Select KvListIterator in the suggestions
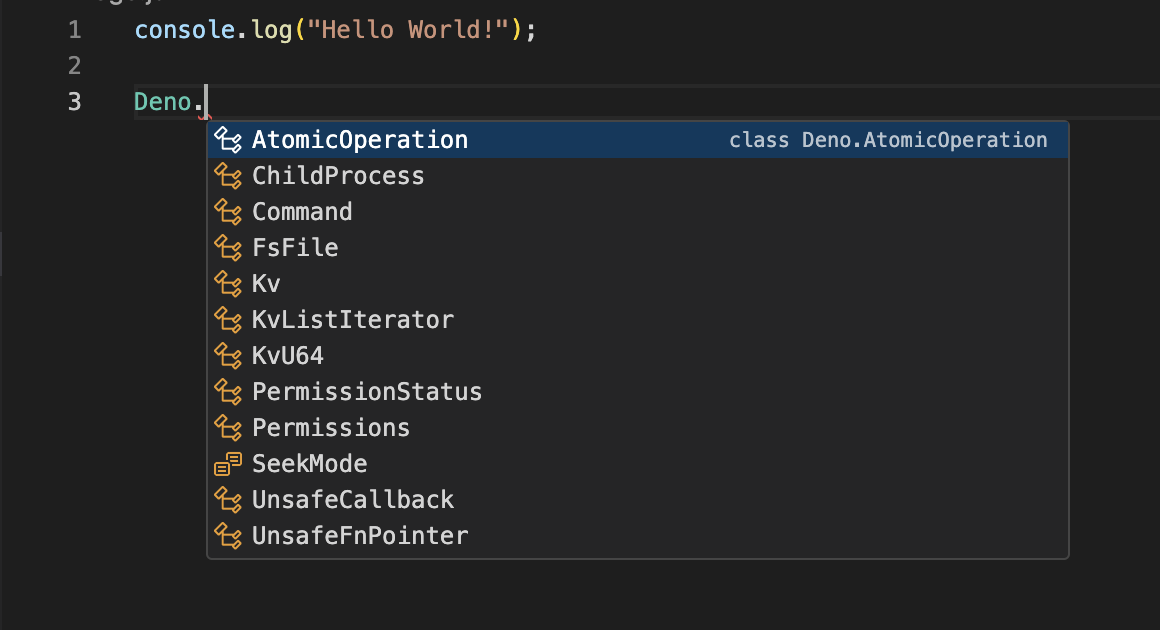 (x=353, y=320)
